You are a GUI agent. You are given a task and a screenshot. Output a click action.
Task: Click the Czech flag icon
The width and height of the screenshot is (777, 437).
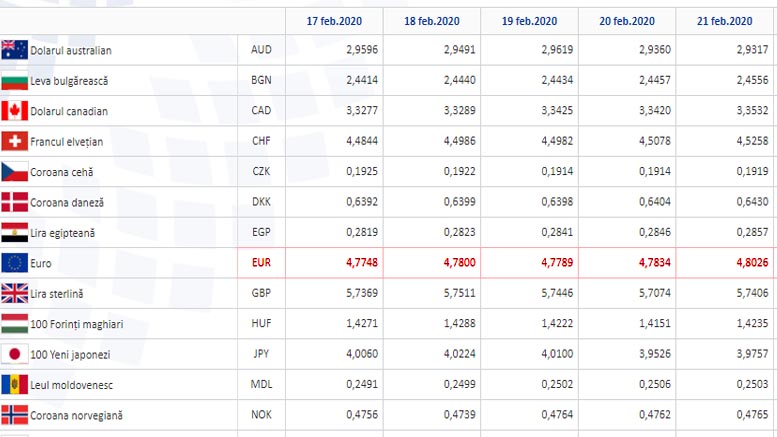pyautogui.click(x=14, y=171)
